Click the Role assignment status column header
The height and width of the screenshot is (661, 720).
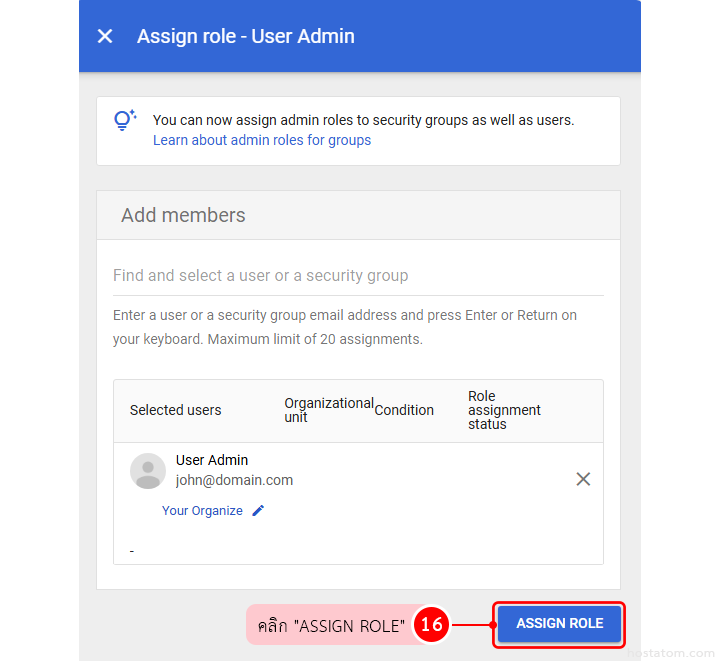pyautogui.click(x=504, y=410)
